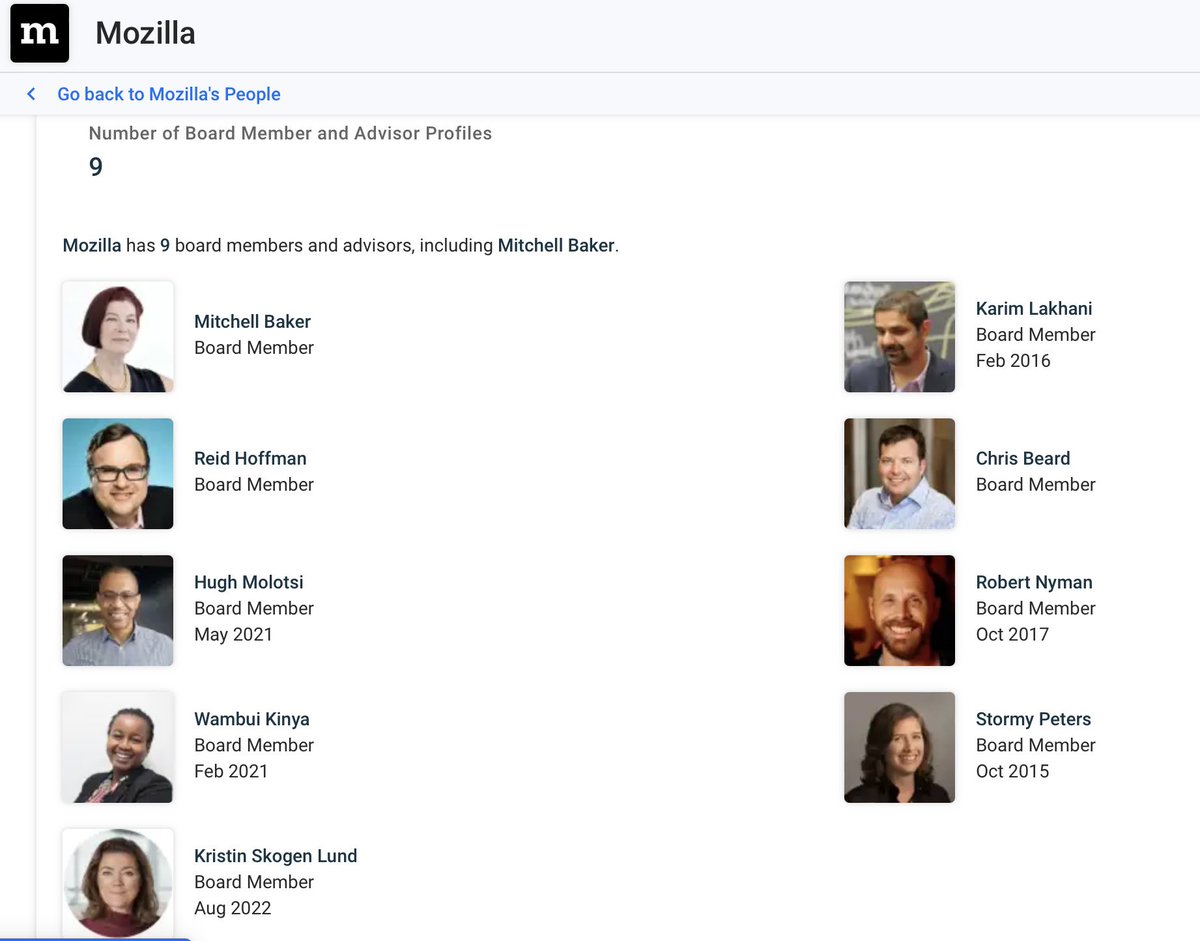The height and width of the screenshot is (941, 1200).
Task: Select the Wambui Kinya name link
Action: (x=251, y=719)
